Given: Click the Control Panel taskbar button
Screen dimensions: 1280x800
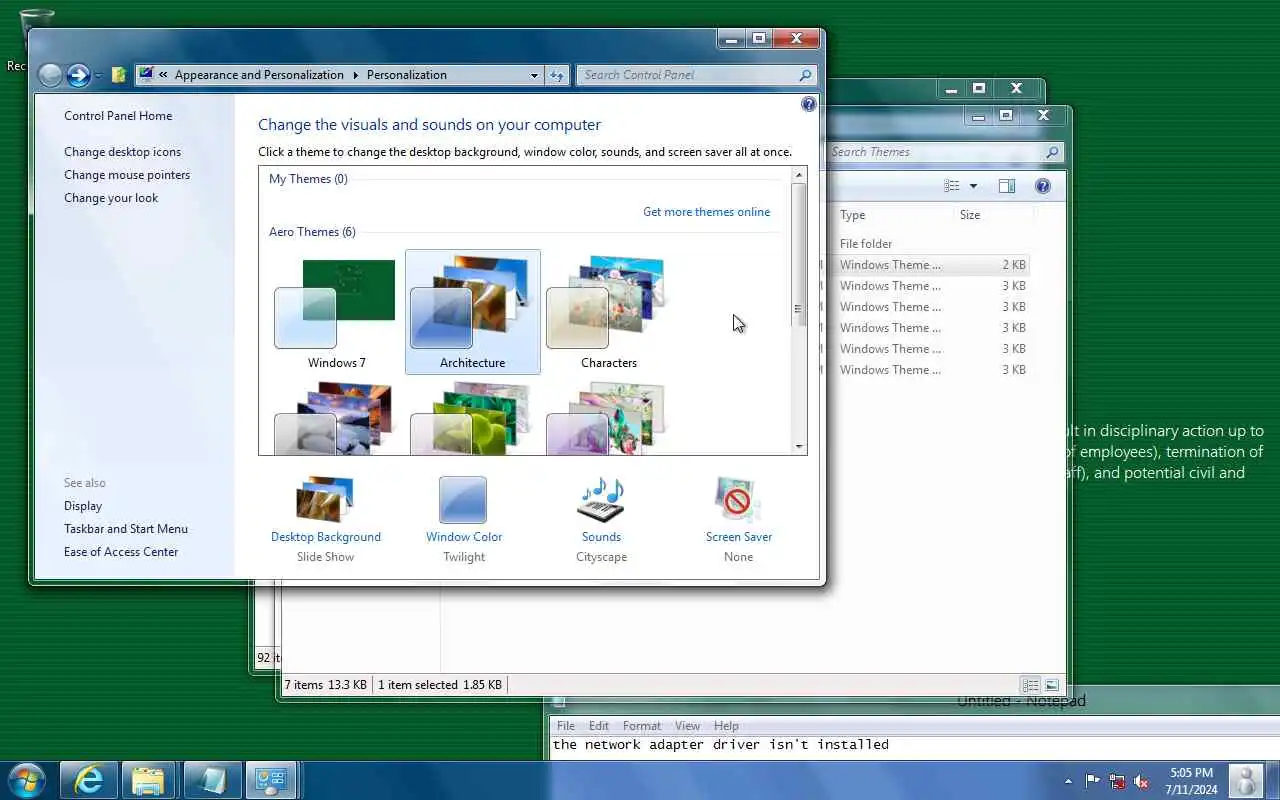Looking at the screenshot, I should coord(271,780).
